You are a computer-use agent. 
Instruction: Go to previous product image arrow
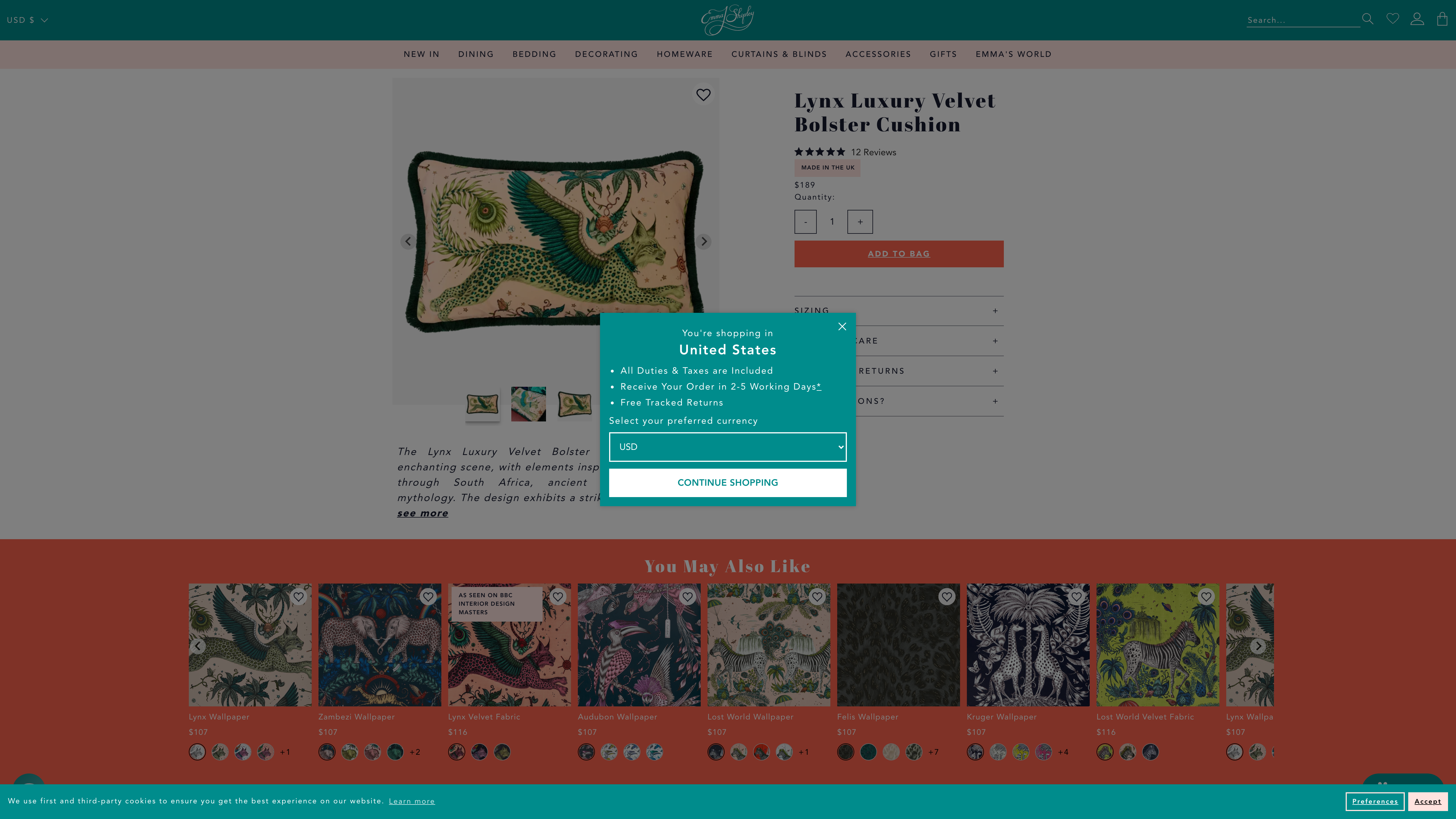coord(408,241)
